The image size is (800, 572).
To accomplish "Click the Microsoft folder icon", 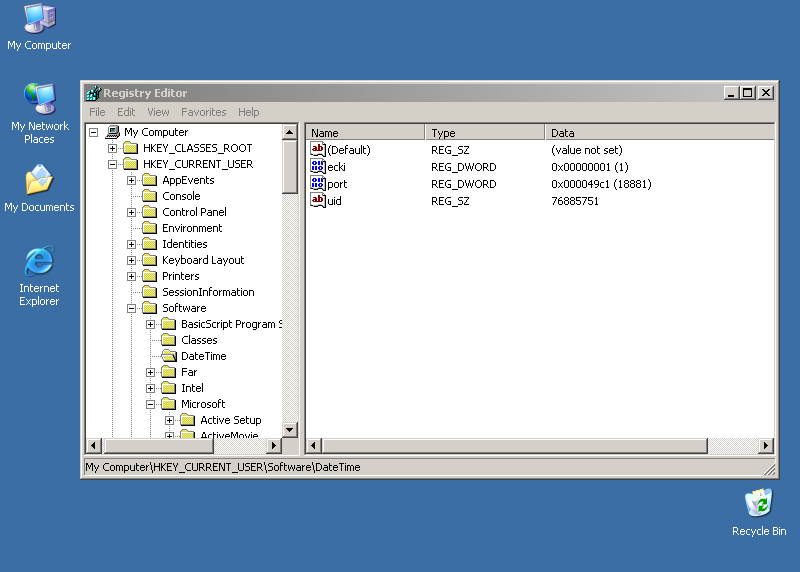I will [169, 404].
